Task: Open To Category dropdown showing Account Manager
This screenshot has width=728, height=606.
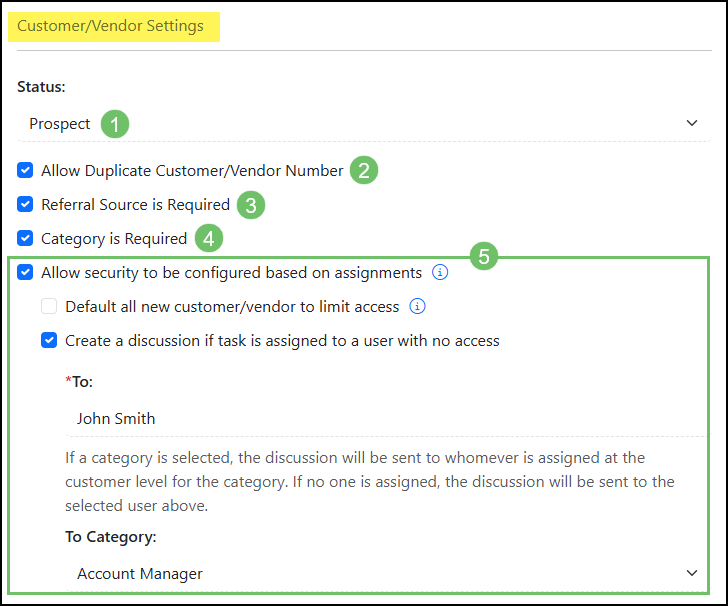Action: 386,573
